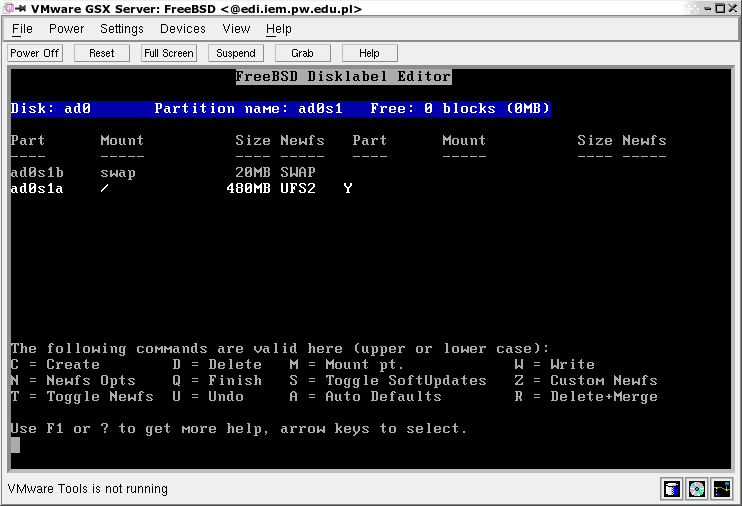This screenshot has width=742, height=506.
Task: Click the 'Use F1 or ?' help line
Action: pos(239,429)
